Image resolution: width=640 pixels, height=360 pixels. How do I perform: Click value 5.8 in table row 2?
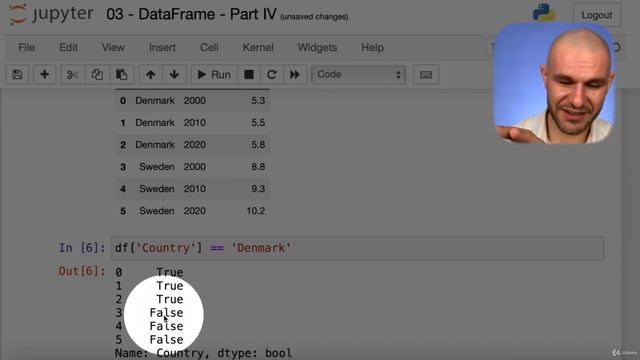click(258, 144)
